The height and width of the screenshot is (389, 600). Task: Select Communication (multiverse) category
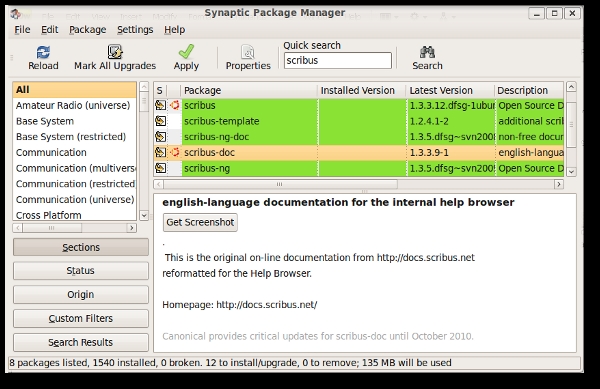(75, 168)
